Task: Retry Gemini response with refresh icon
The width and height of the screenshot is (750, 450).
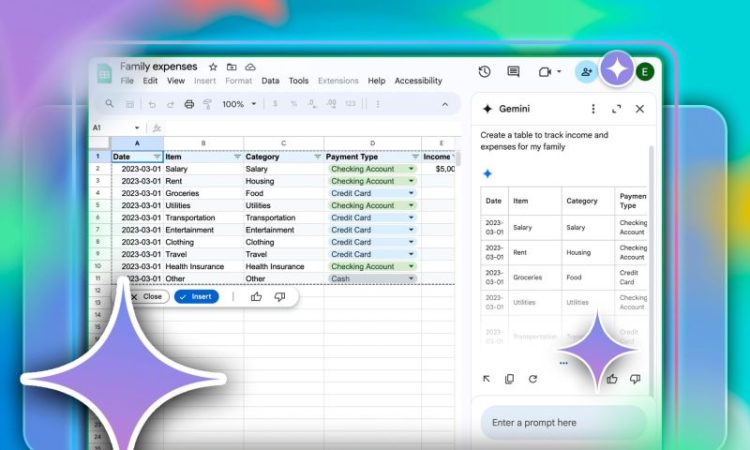Action: (532, 379)
